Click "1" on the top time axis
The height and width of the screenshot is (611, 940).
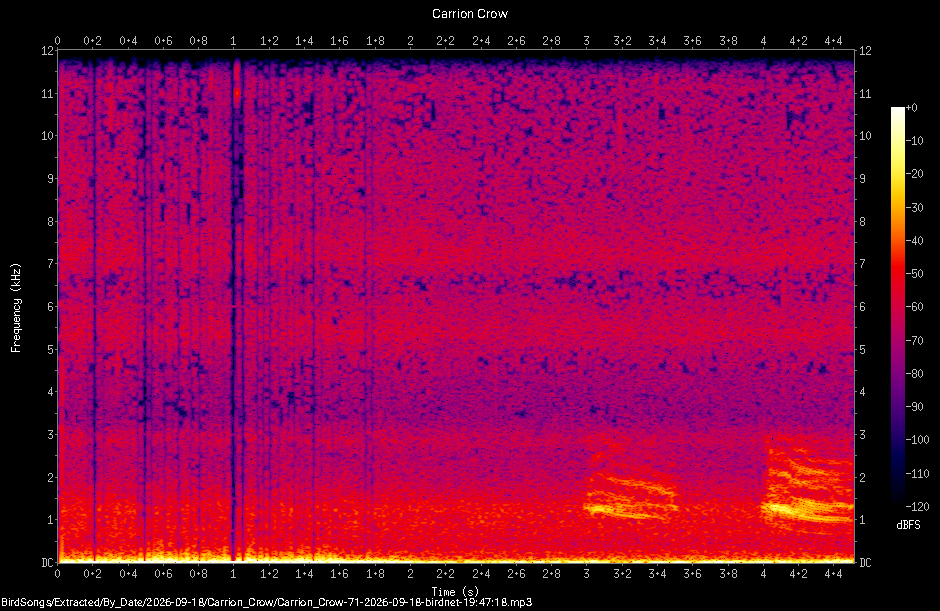pos(234,41)
